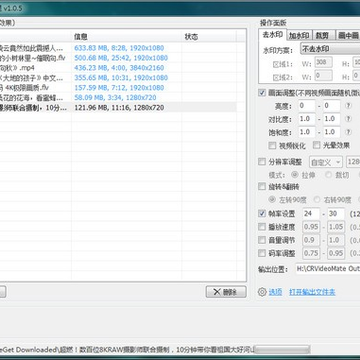
Task: Select the 右转90度 radio button
Action: click(x=318, y=200)
